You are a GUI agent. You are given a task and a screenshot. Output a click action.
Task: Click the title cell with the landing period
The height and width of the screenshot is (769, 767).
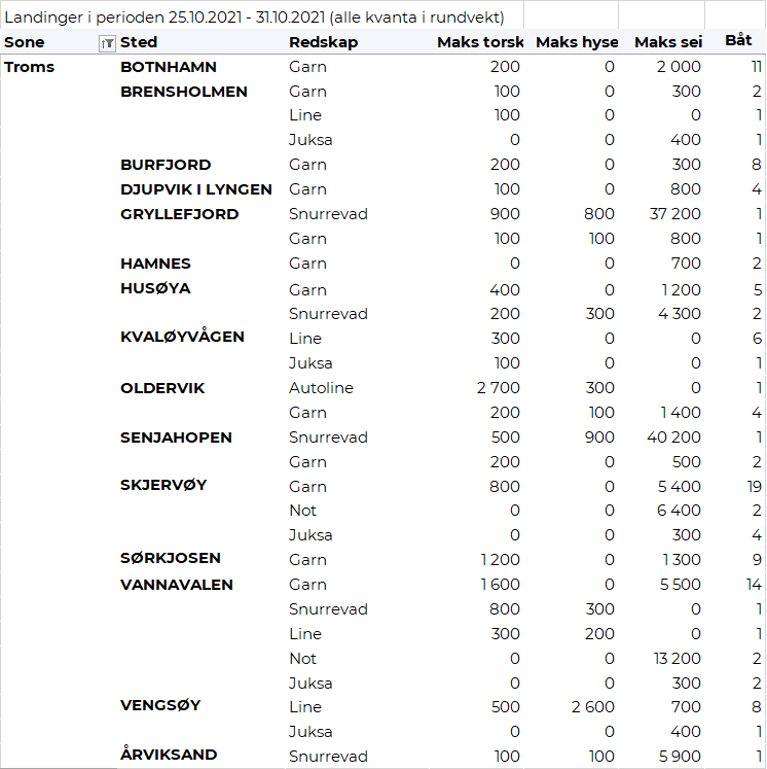(x=255, y=18)
